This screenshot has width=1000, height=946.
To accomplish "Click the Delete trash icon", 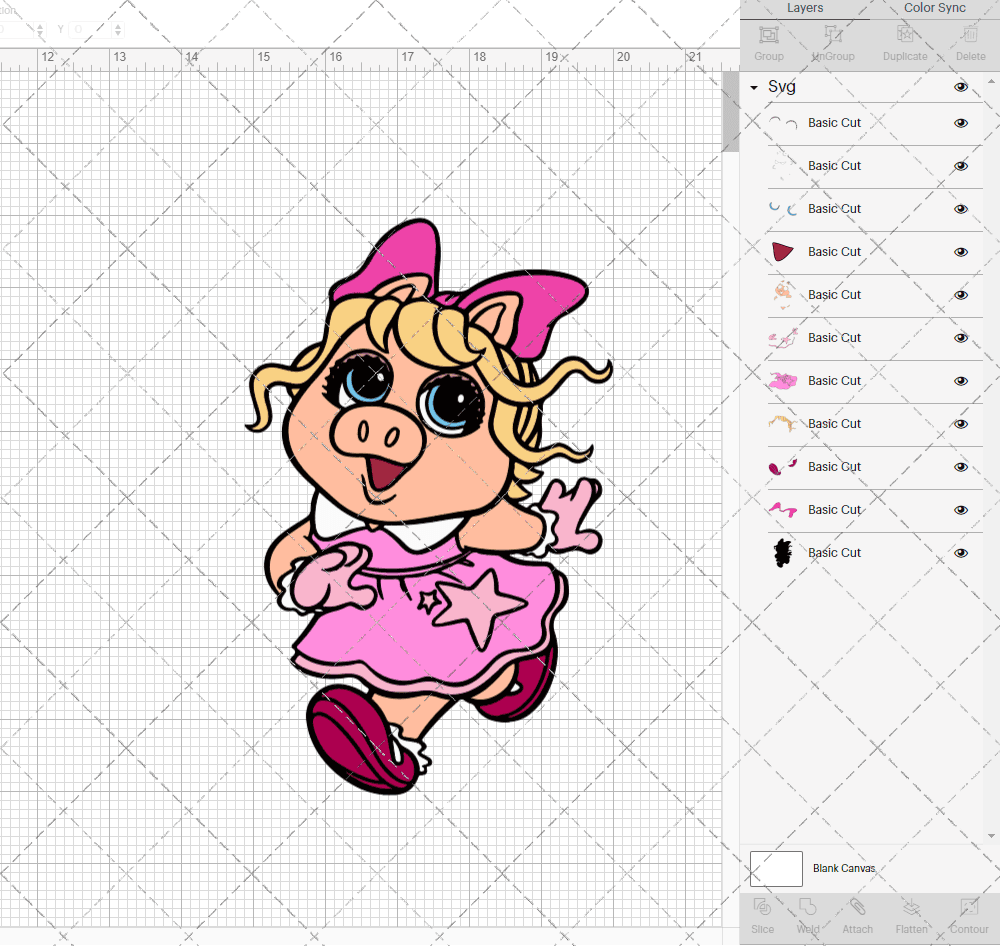I will (970, 34).
